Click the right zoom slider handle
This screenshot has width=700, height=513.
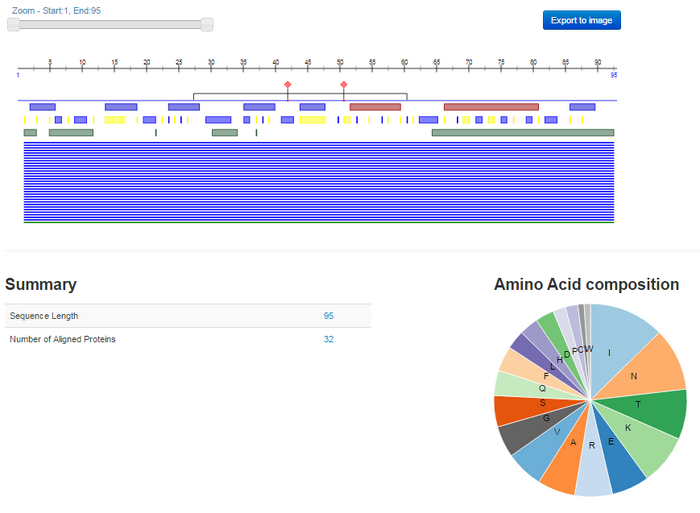[207, 24]
